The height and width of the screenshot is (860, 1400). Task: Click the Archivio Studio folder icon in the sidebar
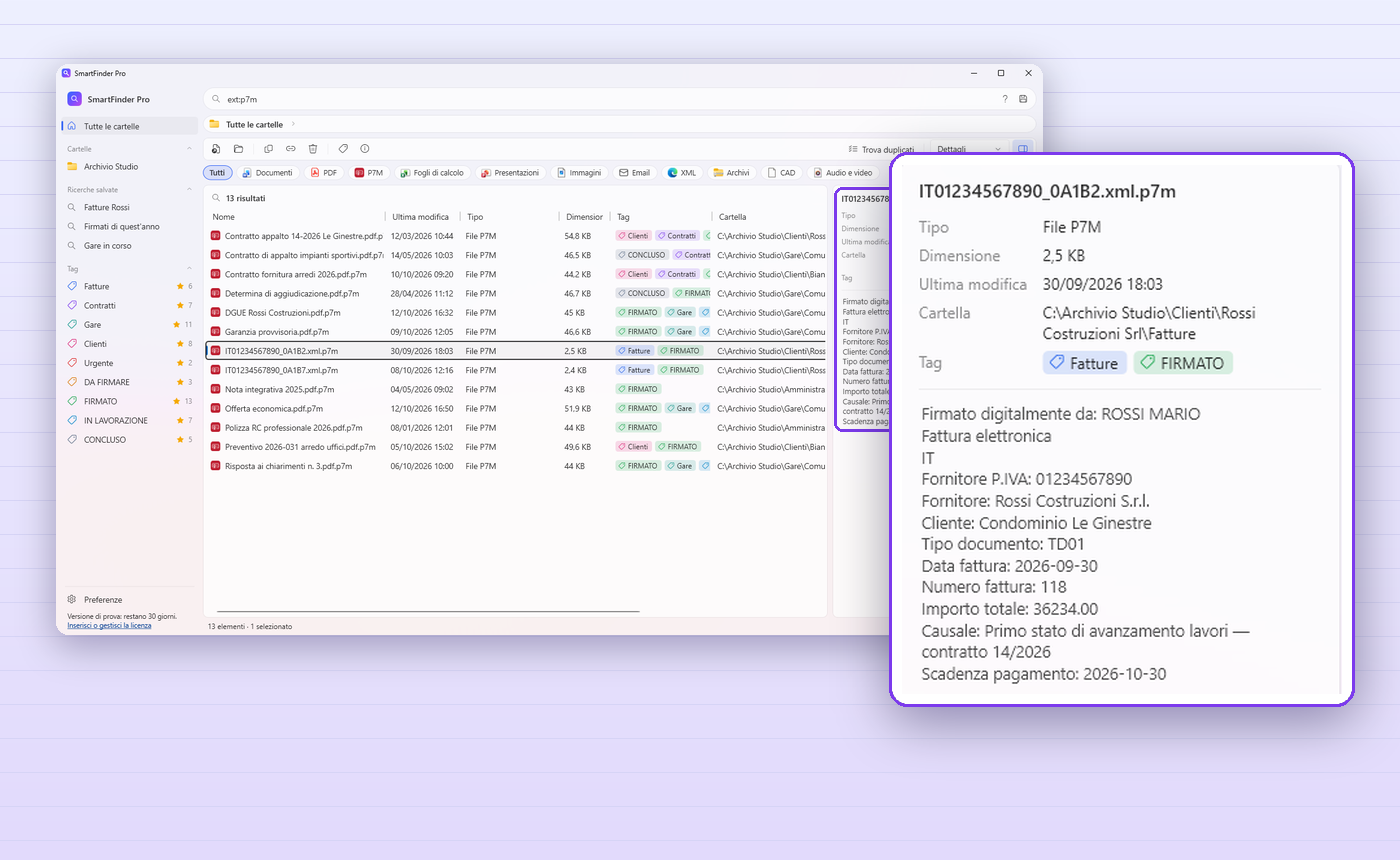tap(72, 166)
